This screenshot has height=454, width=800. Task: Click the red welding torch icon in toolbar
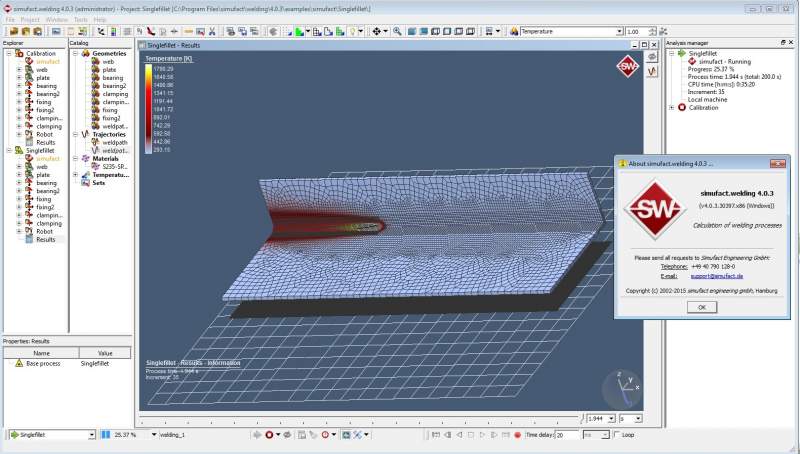pyautogui.click(x=151, y=32)
